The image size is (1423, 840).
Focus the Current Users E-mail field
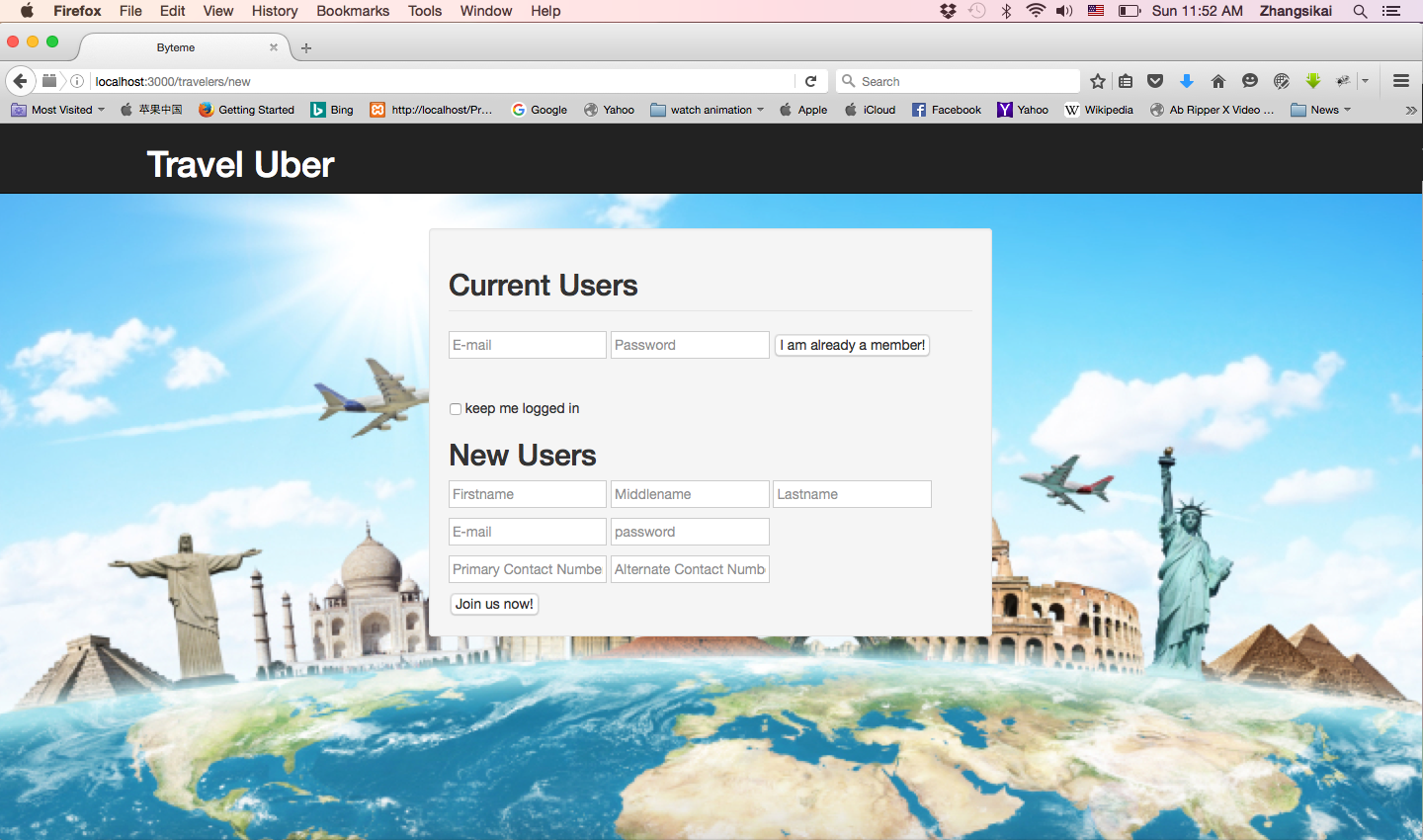pyautogui.click(x=528, y=345)
